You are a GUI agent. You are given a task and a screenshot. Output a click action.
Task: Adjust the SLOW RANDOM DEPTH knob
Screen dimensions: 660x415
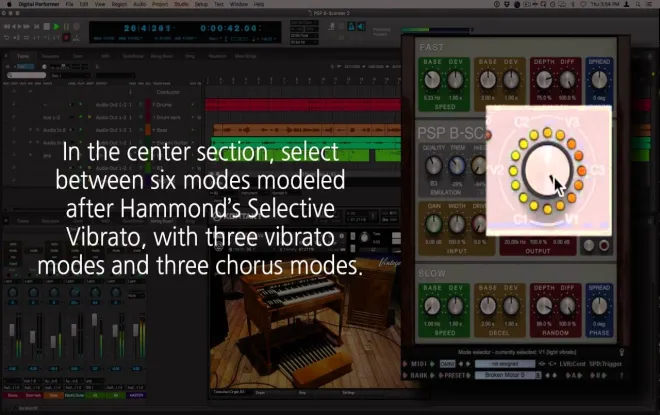pyautogui.click(x=544, y=306)
